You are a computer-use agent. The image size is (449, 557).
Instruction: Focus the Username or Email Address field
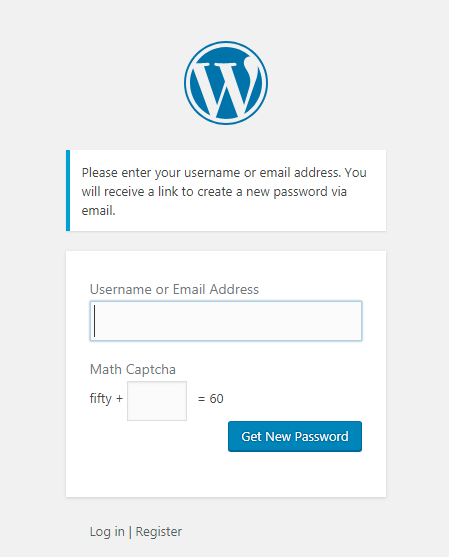[226, 321]
